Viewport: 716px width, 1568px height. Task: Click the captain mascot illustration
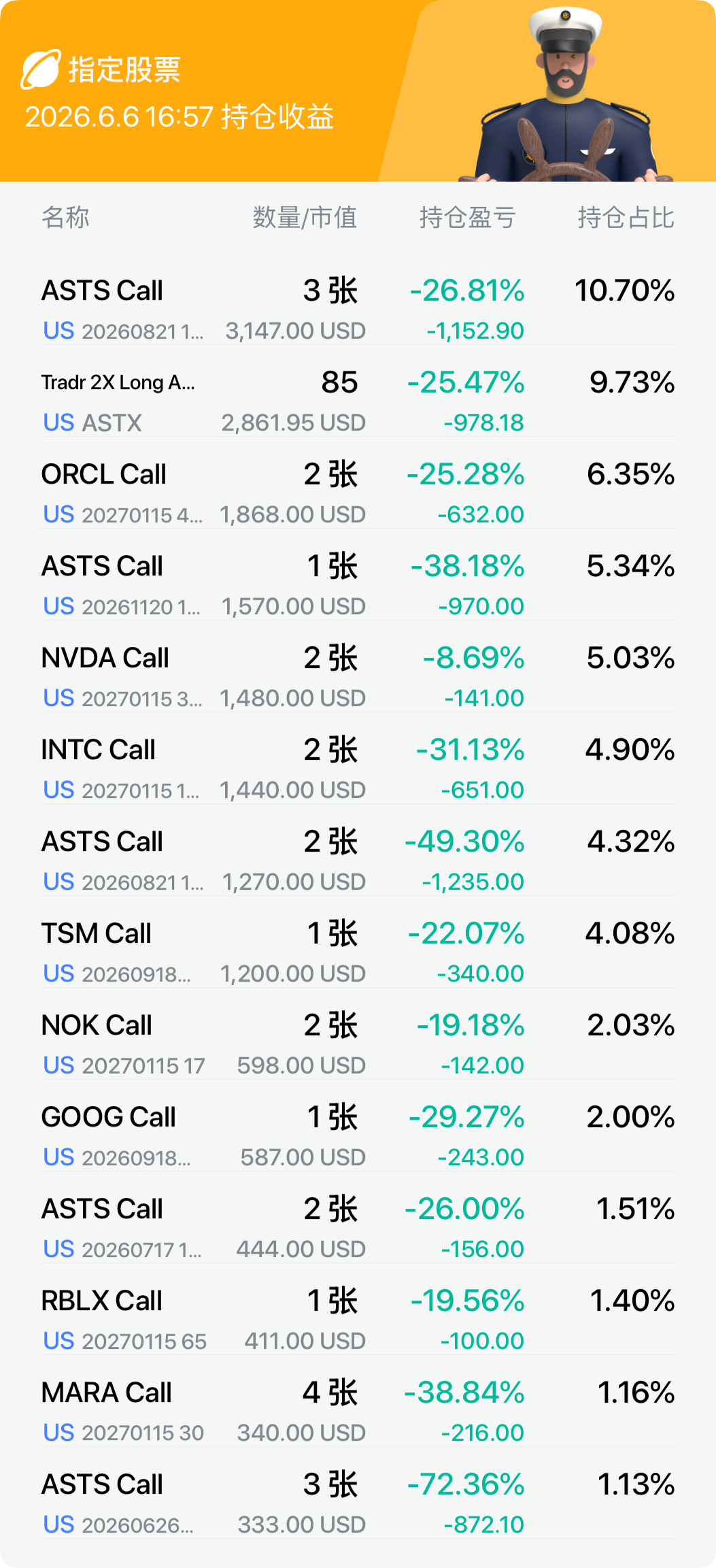[x=567, y=95]
